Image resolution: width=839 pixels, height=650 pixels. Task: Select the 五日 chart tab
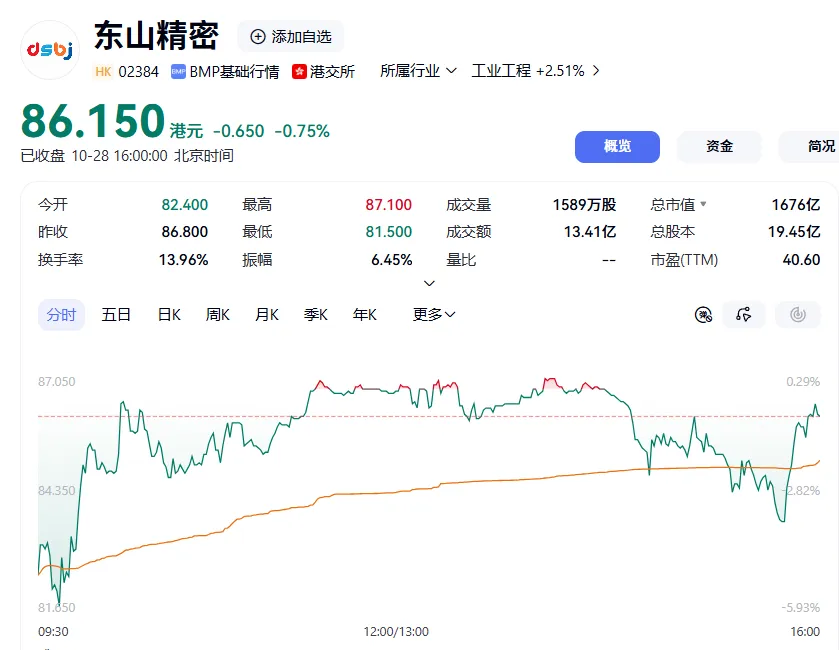tap(116, 315)
